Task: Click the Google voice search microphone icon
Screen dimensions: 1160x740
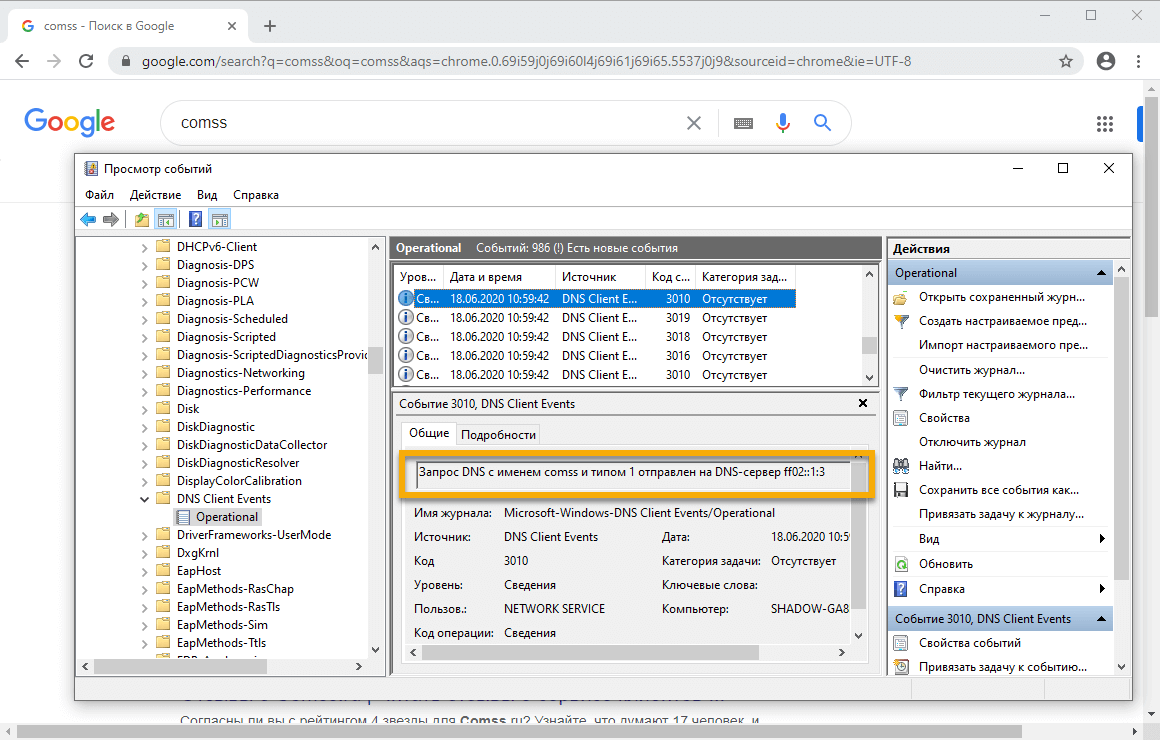Action: coord(782,122)
